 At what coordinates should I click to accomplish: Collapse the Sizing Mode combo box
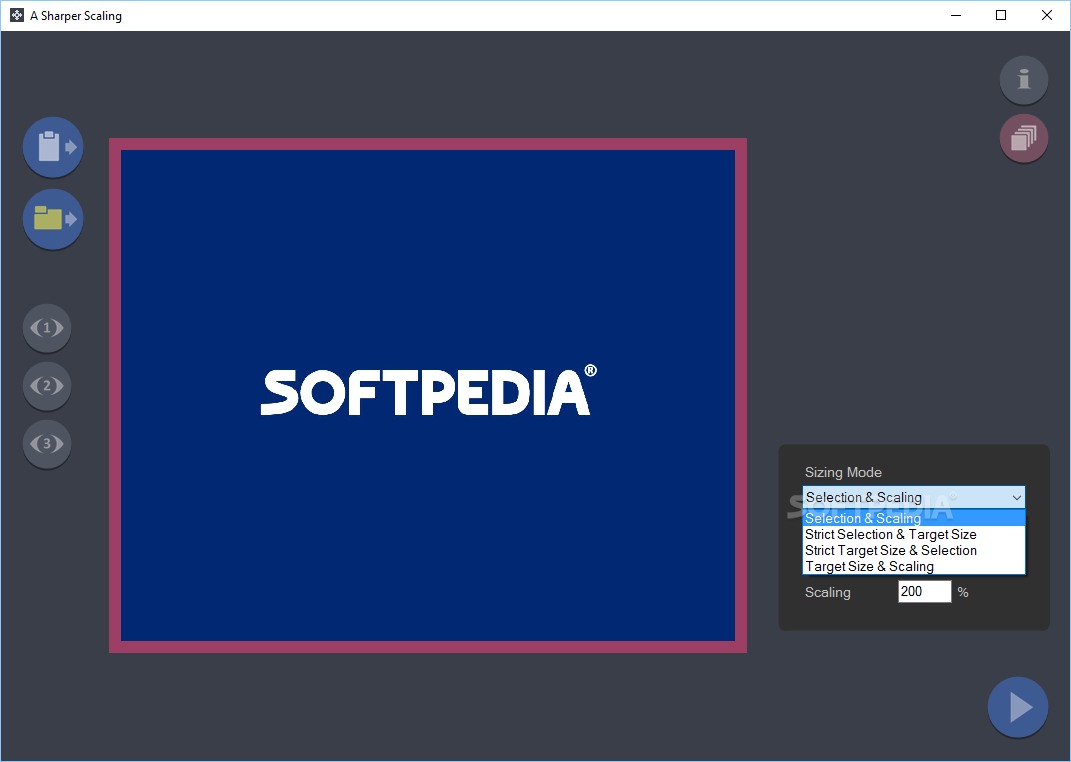[x=914, y=497]
